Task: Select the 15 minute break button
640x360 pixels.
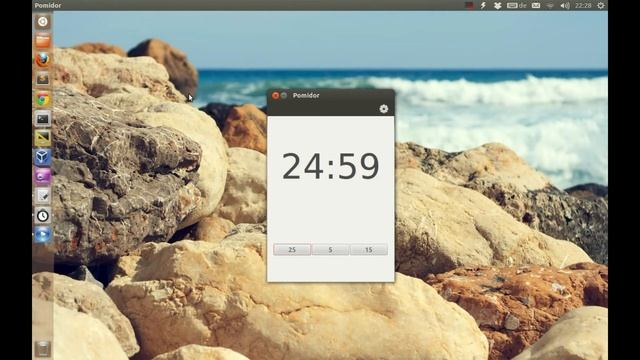Action: (x=369, y=250)
